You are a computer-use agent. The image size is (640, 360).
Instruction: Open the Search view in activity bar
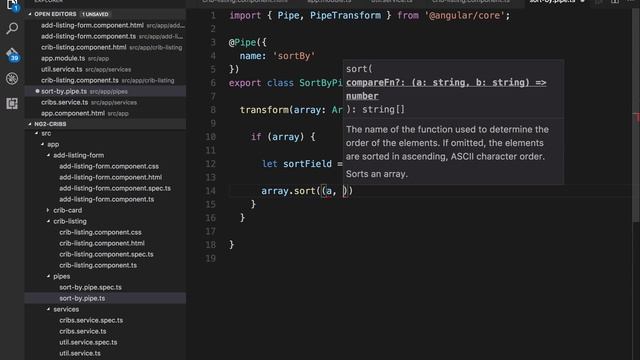12,29
